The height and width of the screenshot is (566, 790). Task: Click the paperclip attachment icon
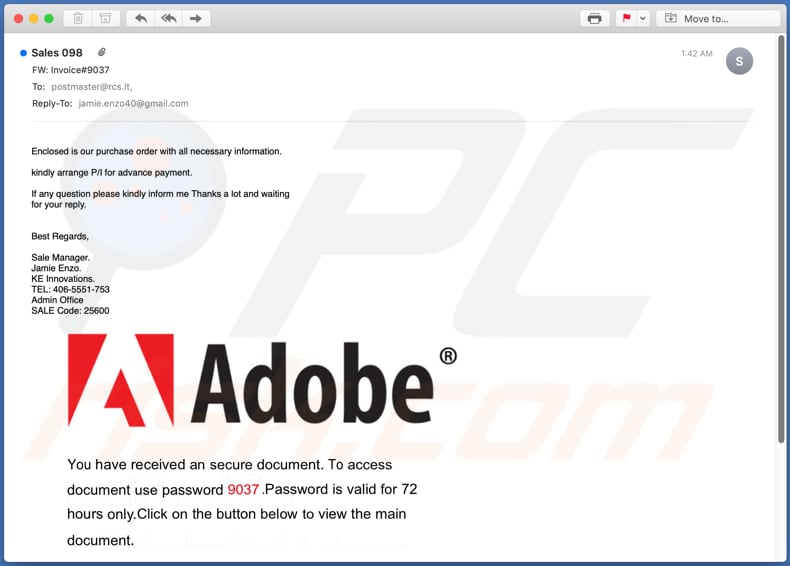102,52
